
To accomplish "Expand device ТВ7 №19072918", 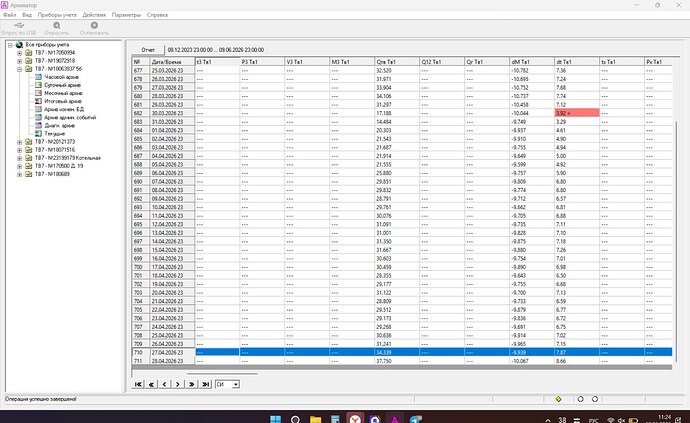I will click(19, 61).
